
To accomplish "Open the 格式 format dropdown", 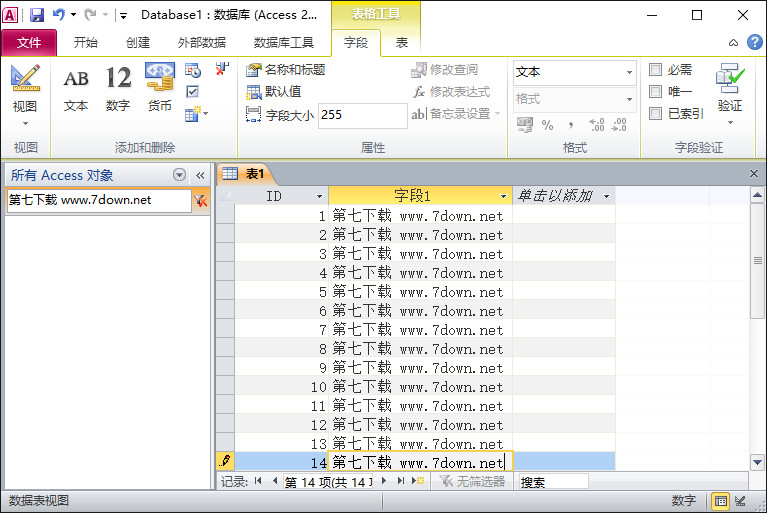I will (630, 99).
